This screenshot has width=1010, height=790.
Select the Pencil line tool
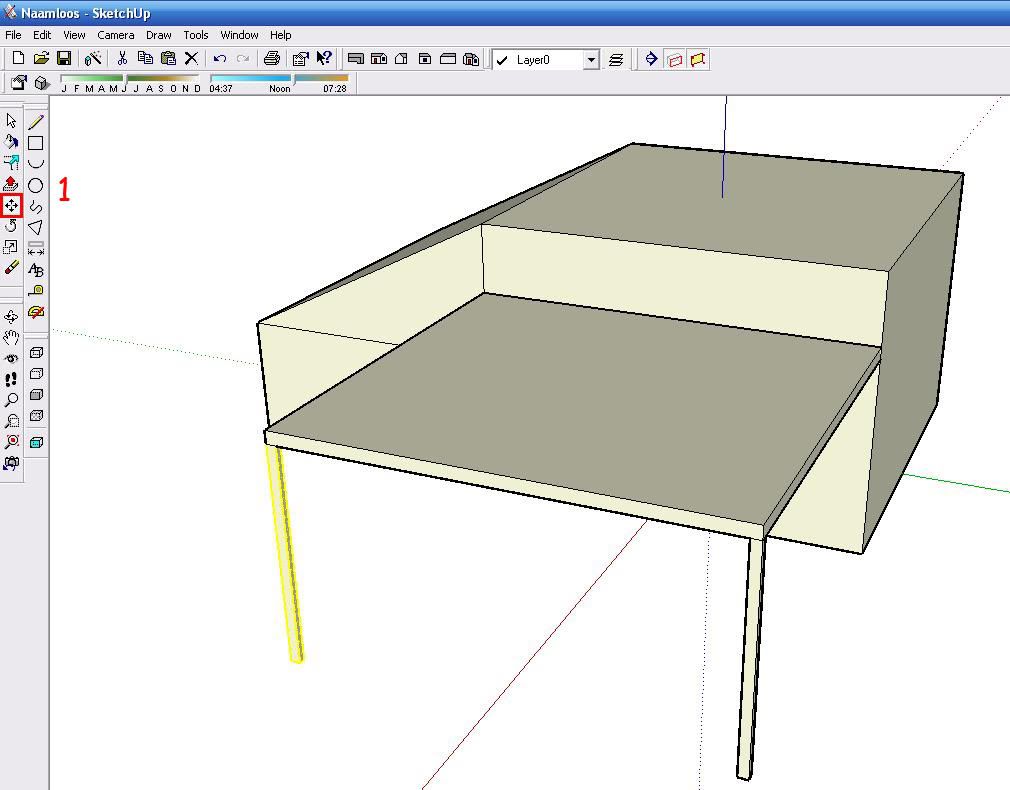click(x=36, y=122)
